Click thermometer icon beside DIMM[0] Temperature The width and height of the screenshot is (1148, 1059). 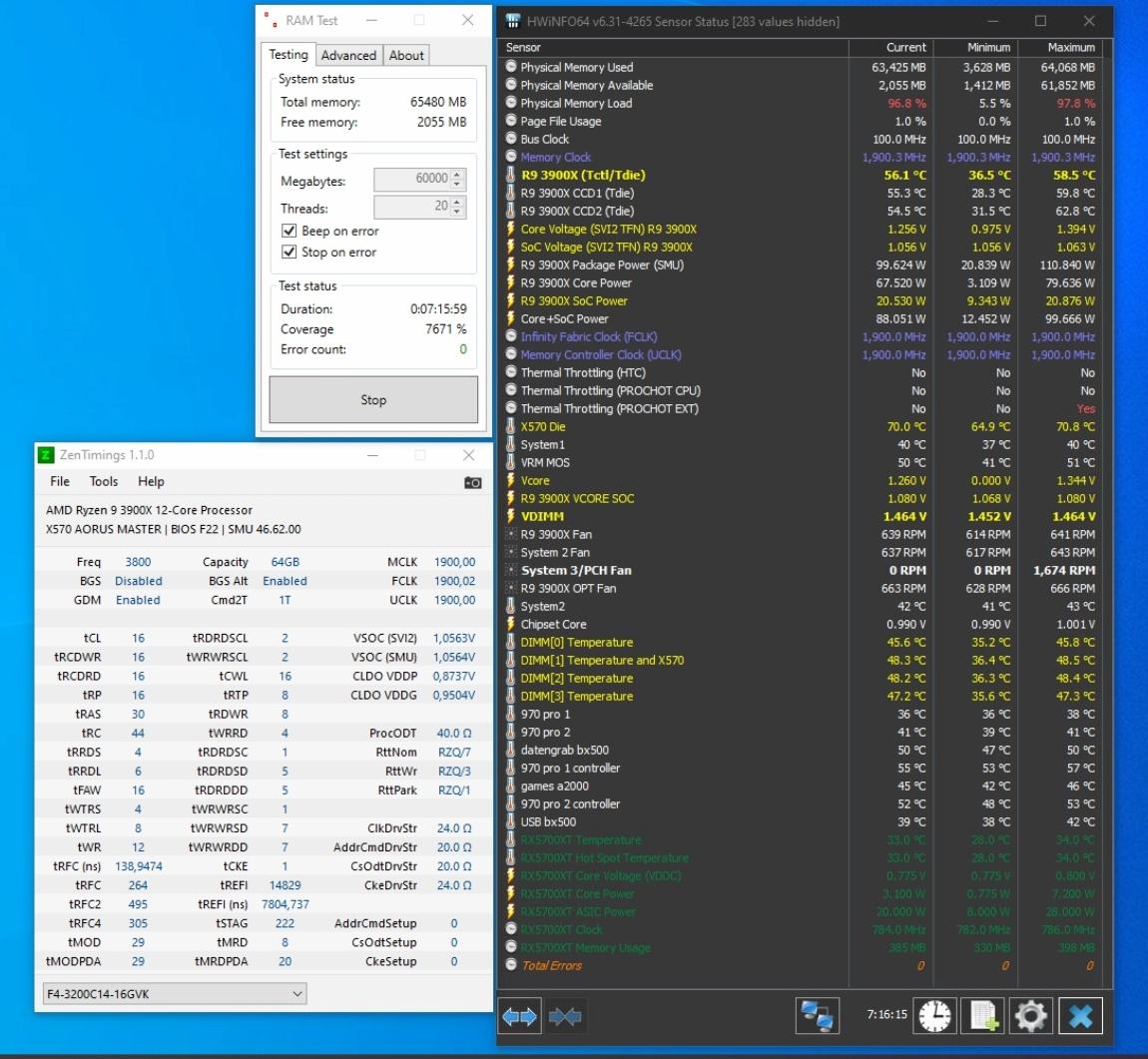pyautogui.click(x=511, y=642)
